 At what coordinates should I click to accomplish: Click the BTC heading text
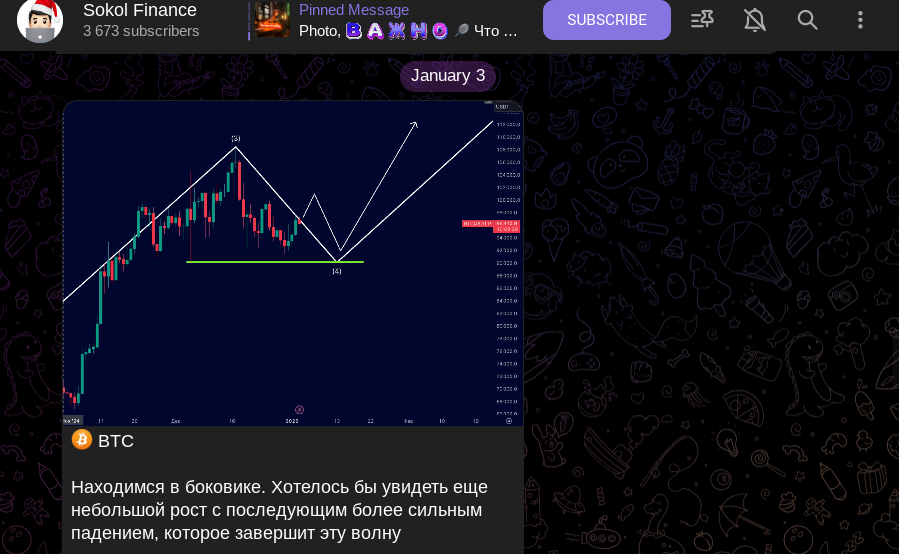click(116, 441)
